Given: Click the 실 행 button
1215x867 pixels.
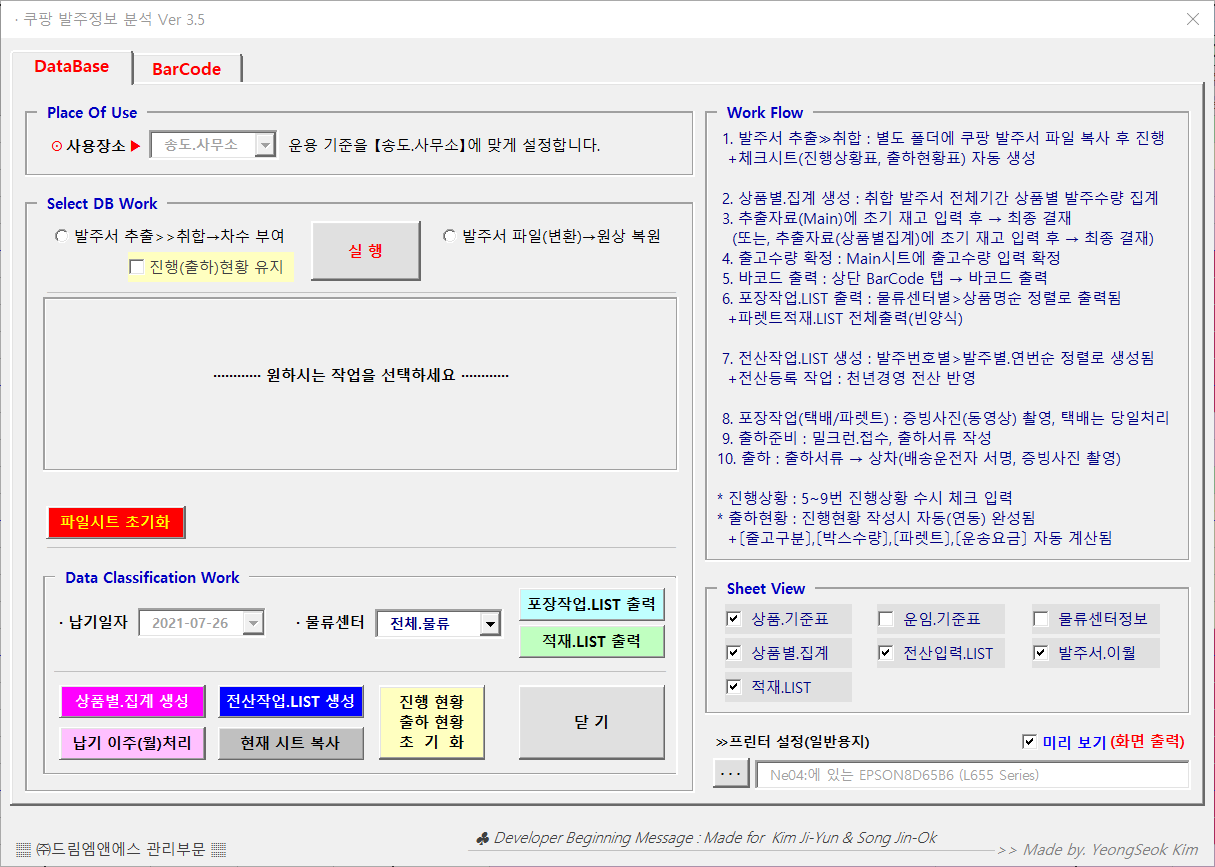Looking at the screenshot, I should 366,250.
